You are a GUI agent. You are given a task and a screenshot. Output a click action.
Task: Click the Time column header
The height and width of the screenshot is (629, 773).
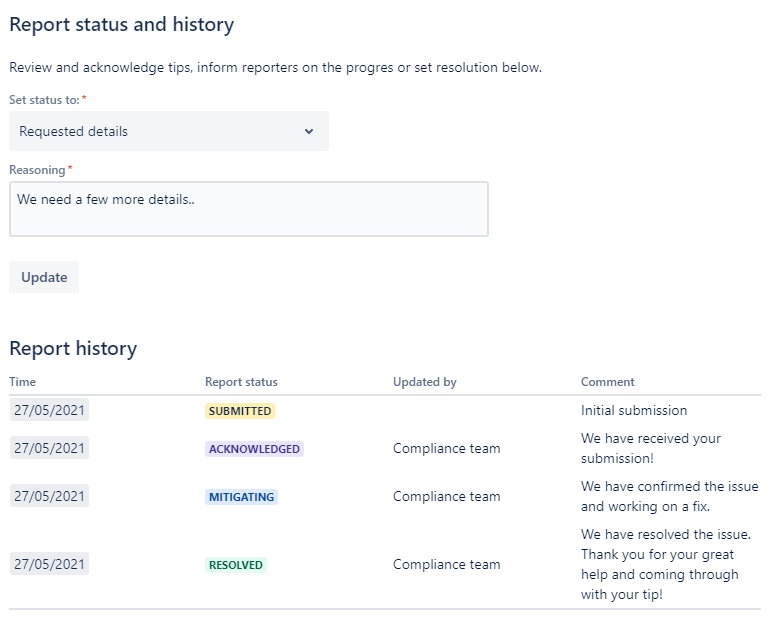23,382
